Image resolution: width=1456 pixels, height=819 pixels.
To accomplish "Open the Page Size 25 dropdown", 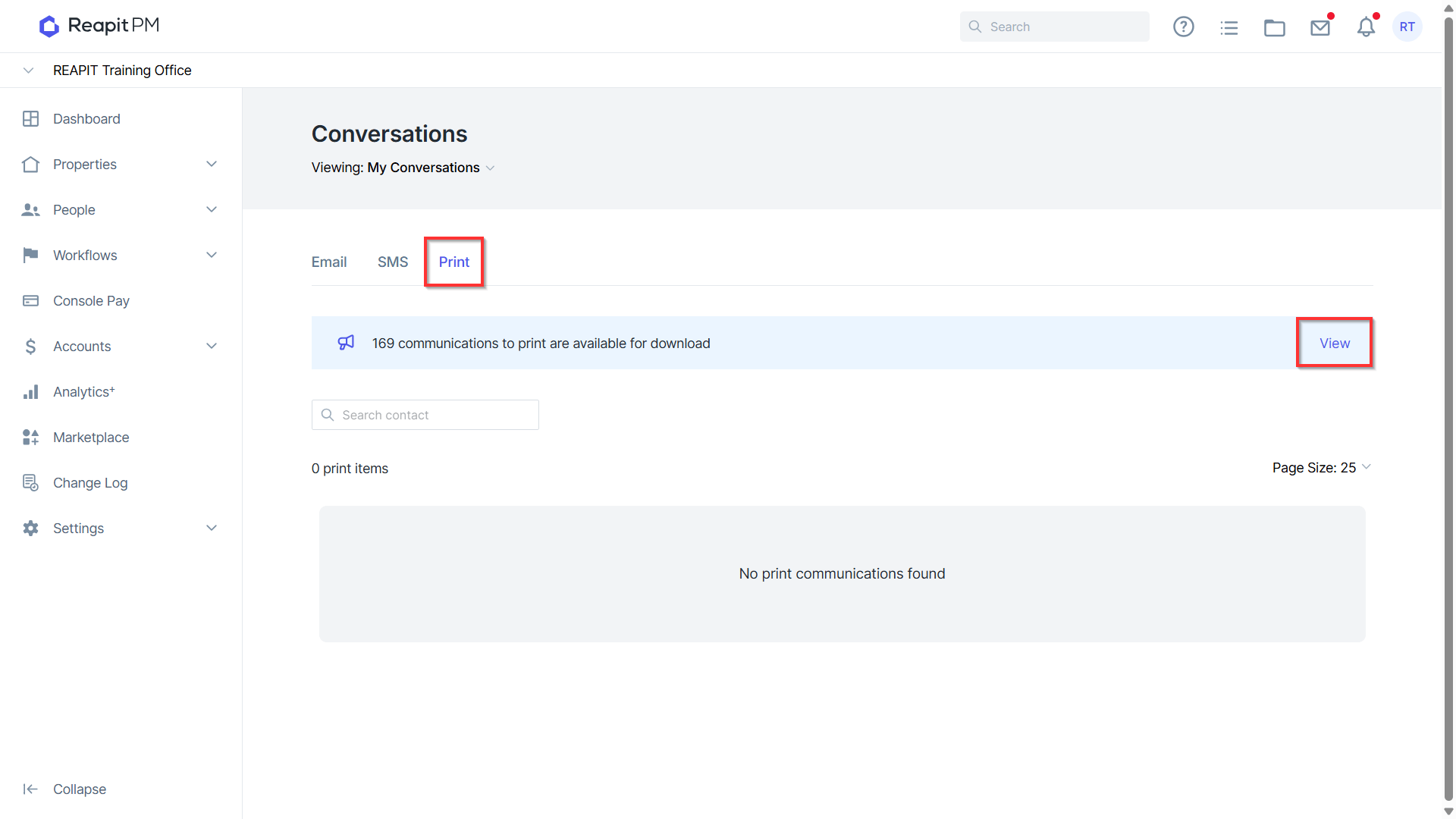I will coord(1322,468).
